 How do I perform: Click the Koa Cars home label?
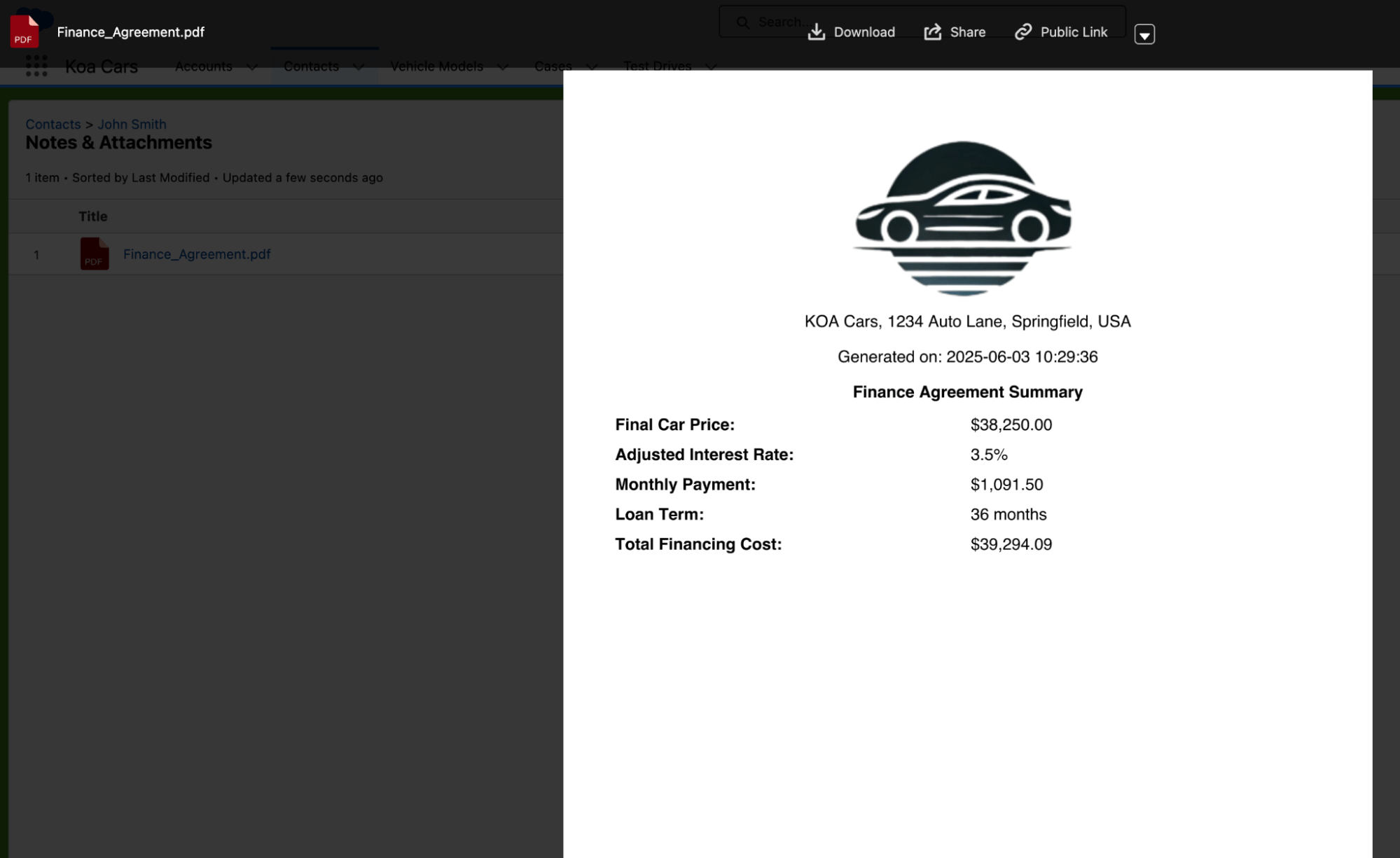[101, 66]
